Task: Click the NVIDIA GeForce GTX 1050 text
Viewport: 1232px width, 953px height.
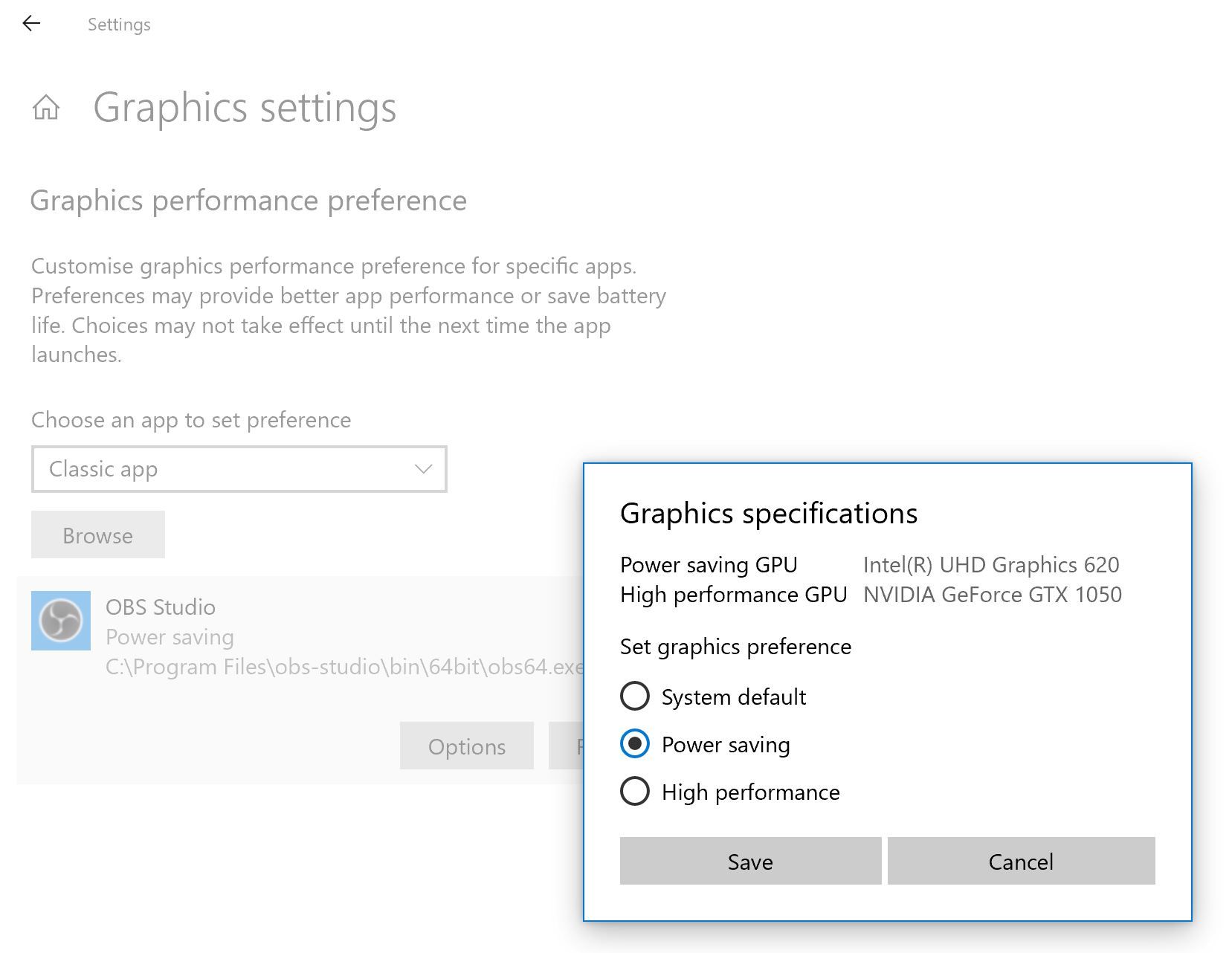Action: [x=993, y=594]
